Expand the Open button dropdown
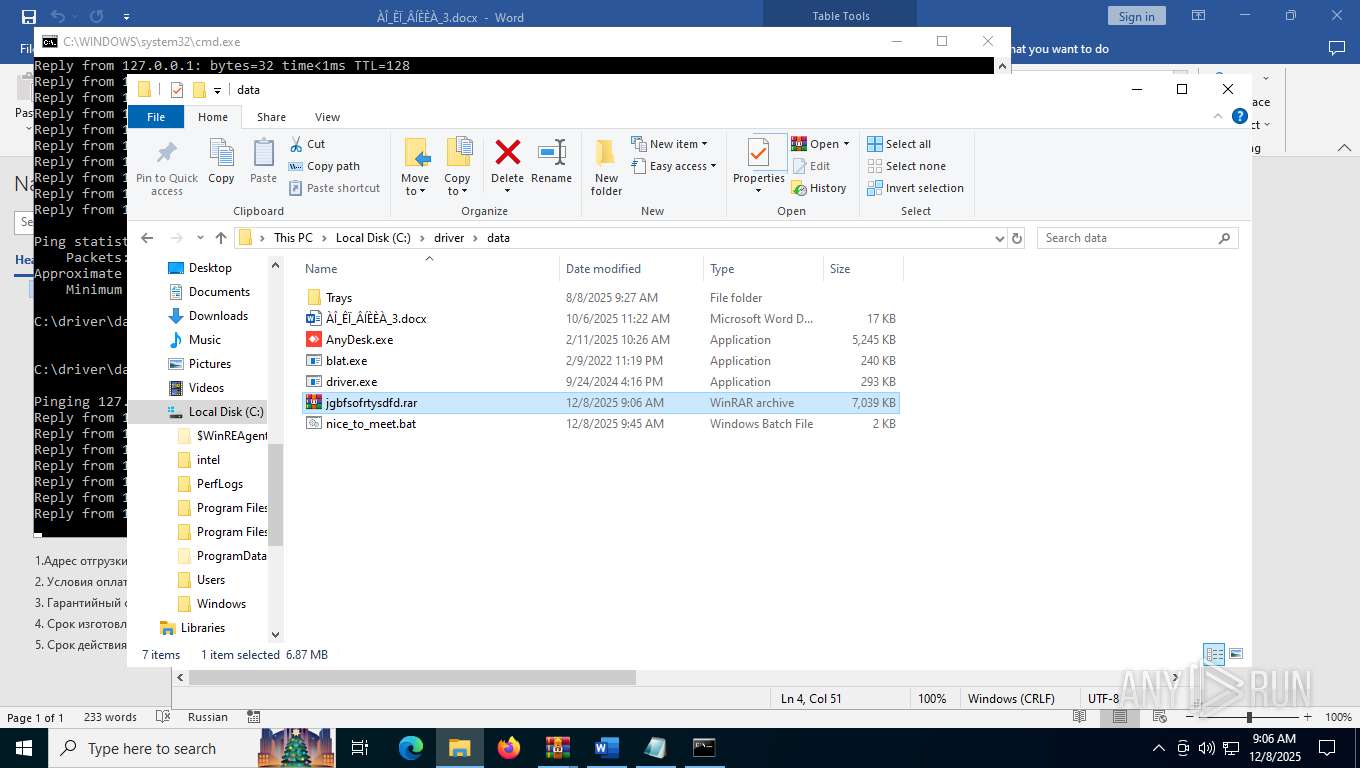 [x=846, y=144]
